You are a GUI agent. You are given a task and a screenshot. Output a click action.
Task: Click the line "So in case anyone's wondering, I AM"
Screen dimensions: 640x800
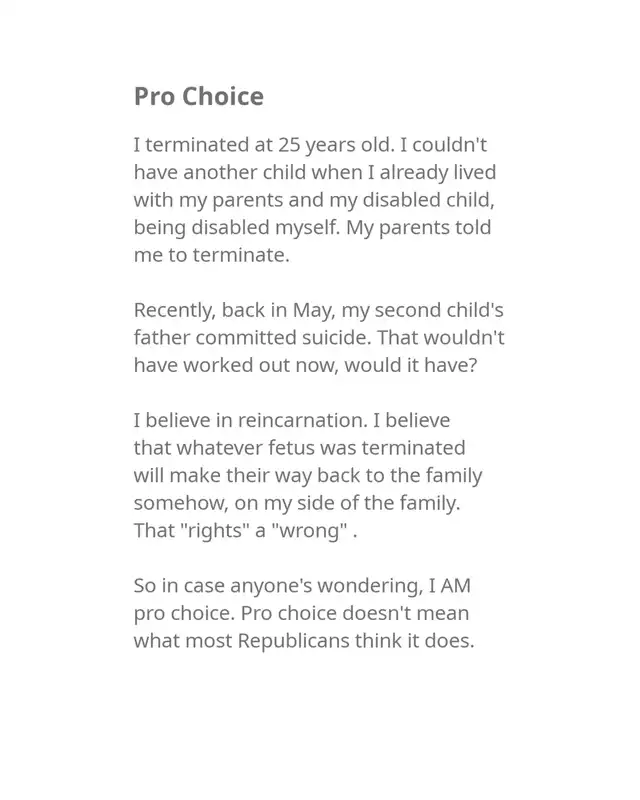click(302, 586)
